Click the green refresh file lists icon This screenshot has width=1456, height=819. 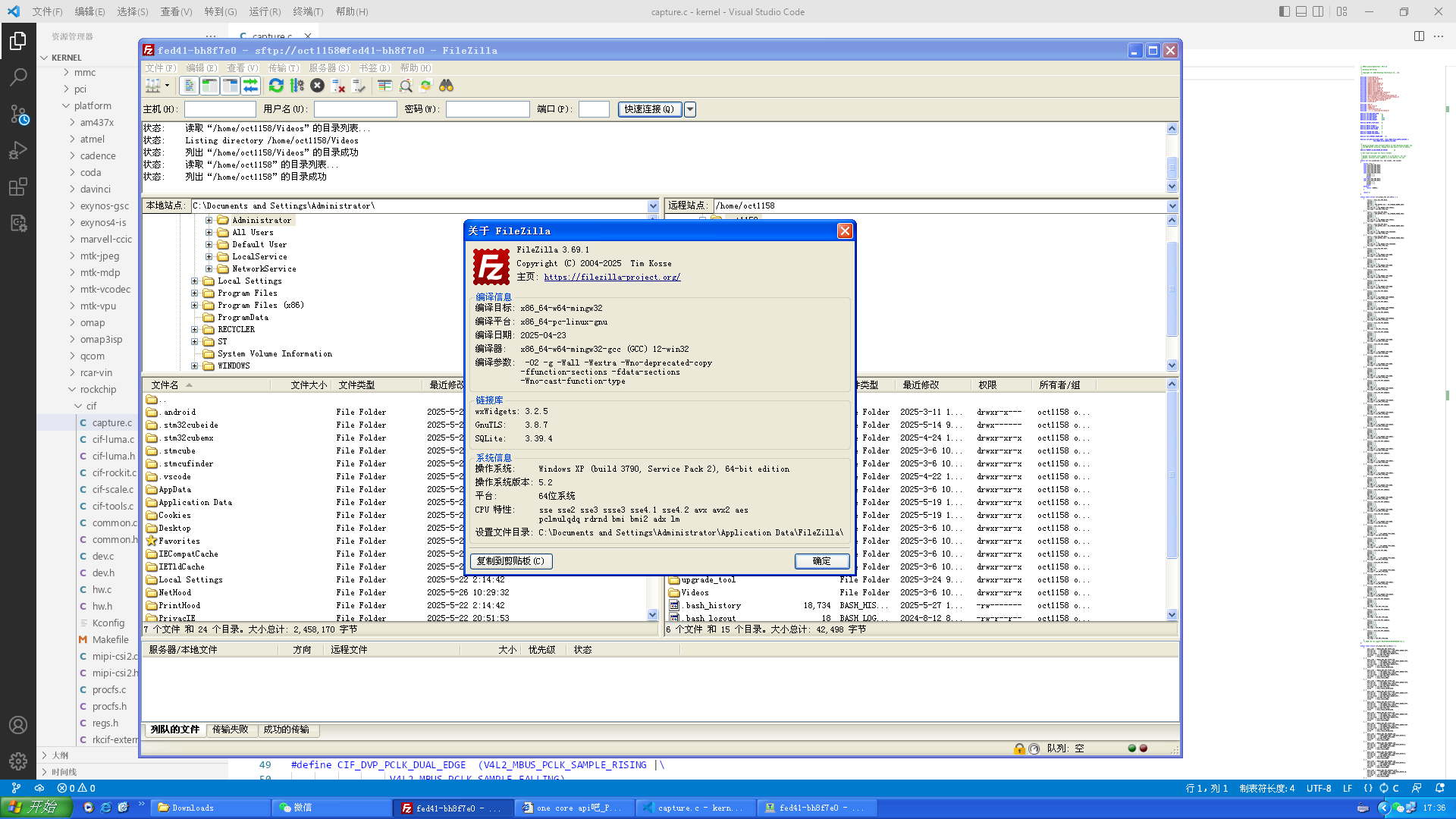tap(276, 86)
